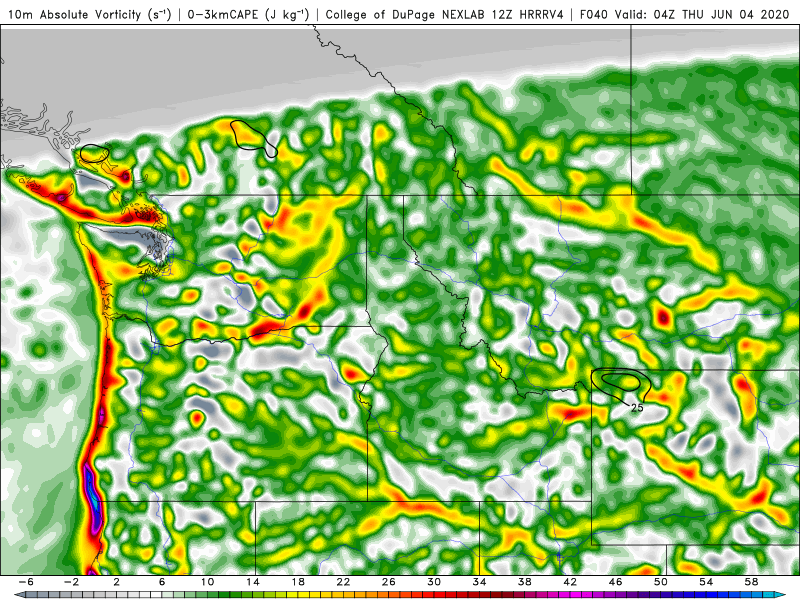Click the '2' colorbar scale value

(x=116, y=582)
